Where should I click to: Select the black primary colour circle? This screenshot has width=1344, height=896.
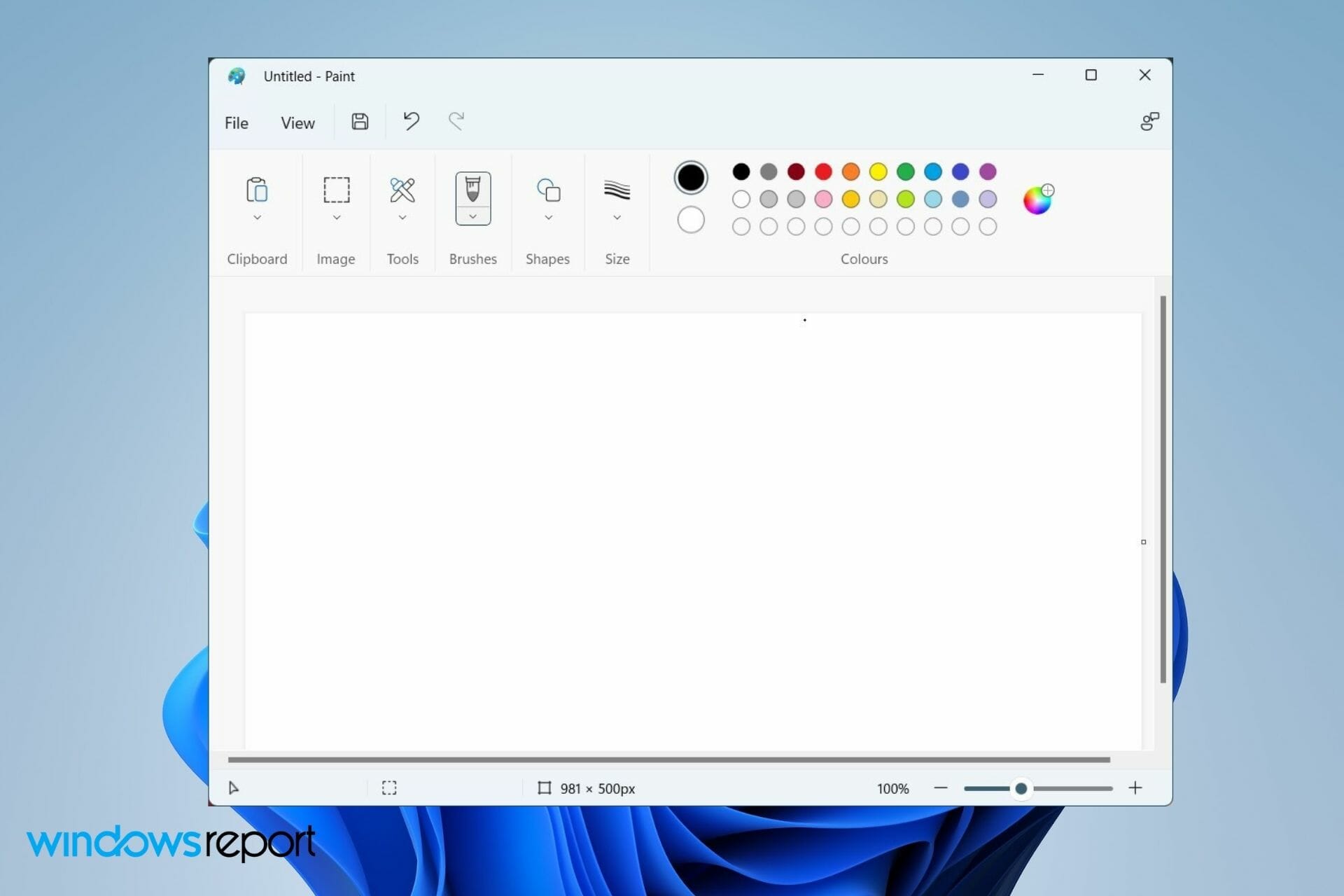tap(691, 178)
